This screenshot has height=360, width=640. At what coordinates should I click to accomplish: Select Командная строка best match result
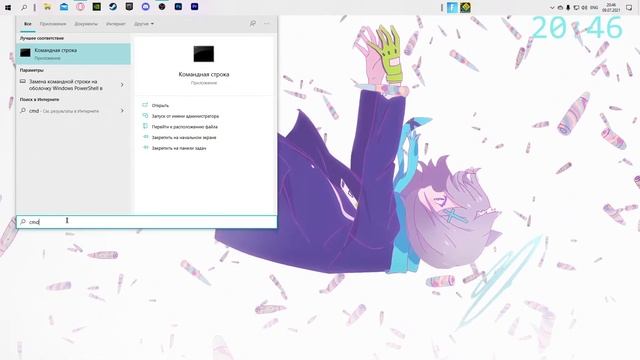[x=73, y=54]
